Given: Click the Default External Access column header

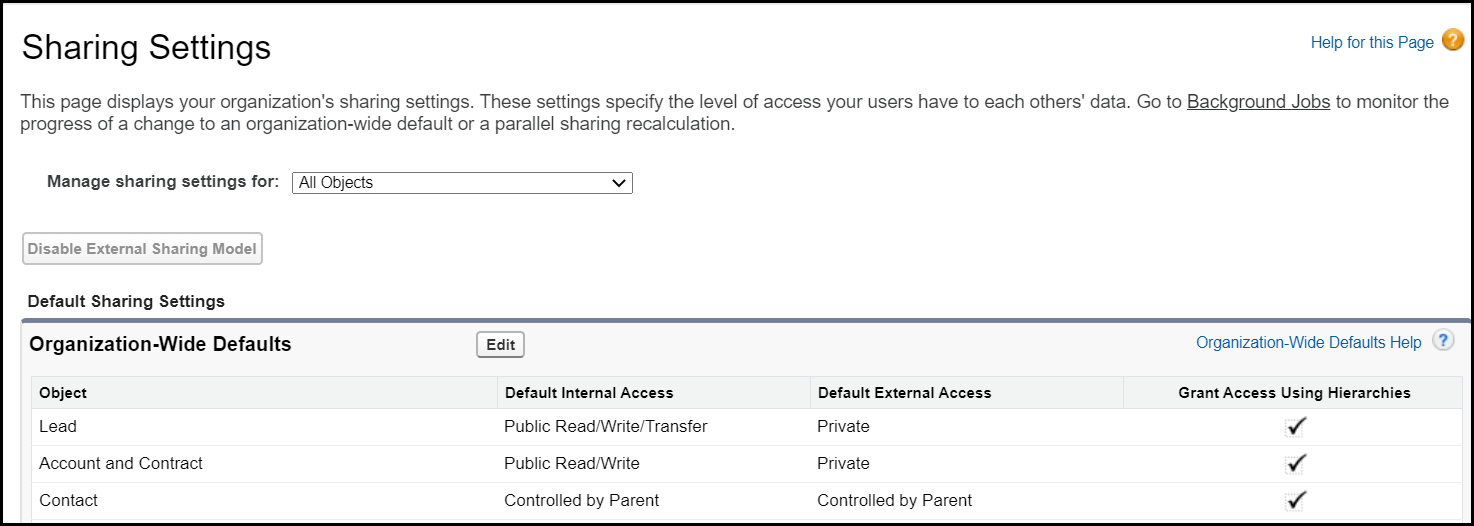Looking at the screenshot, I should click(904, 393).
